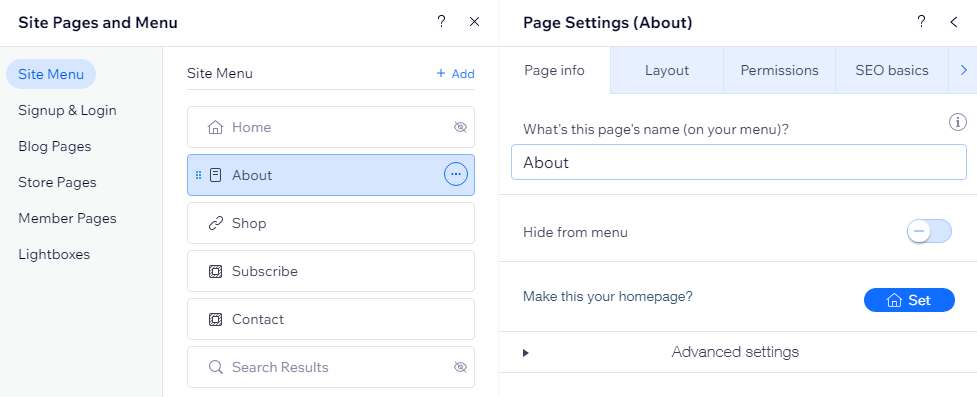Select Site Menu in sidebar

pyautogui.click(x=51, y=74)
